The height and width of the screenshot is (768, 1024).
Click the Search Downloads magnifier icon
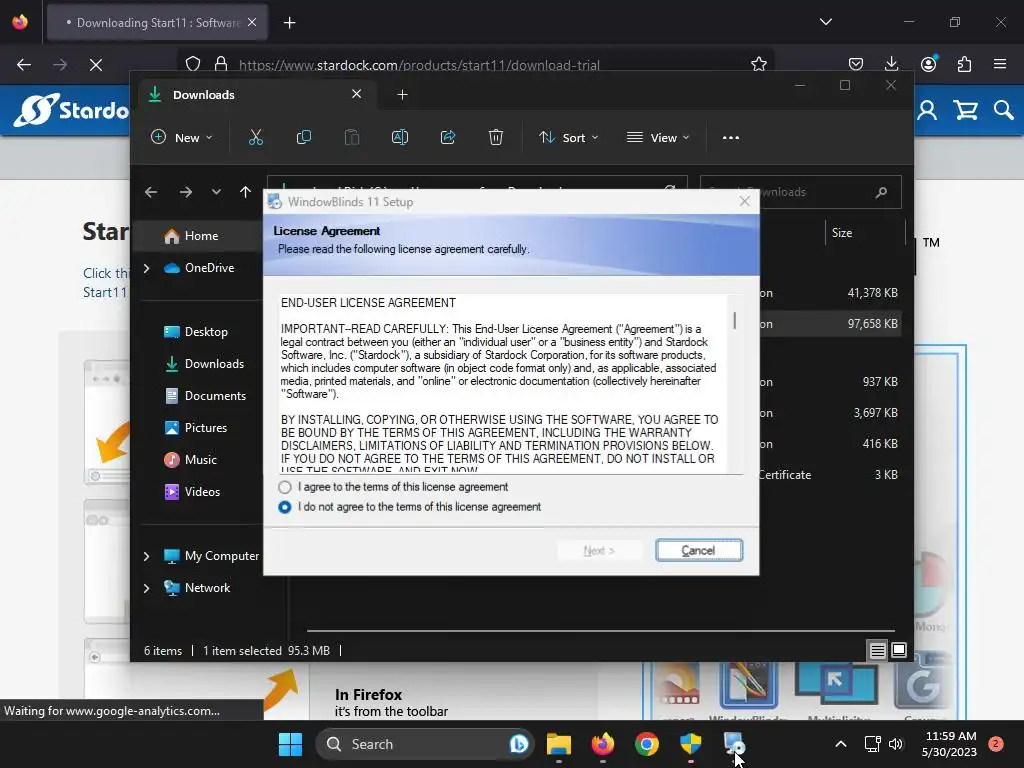coord(881,192)
